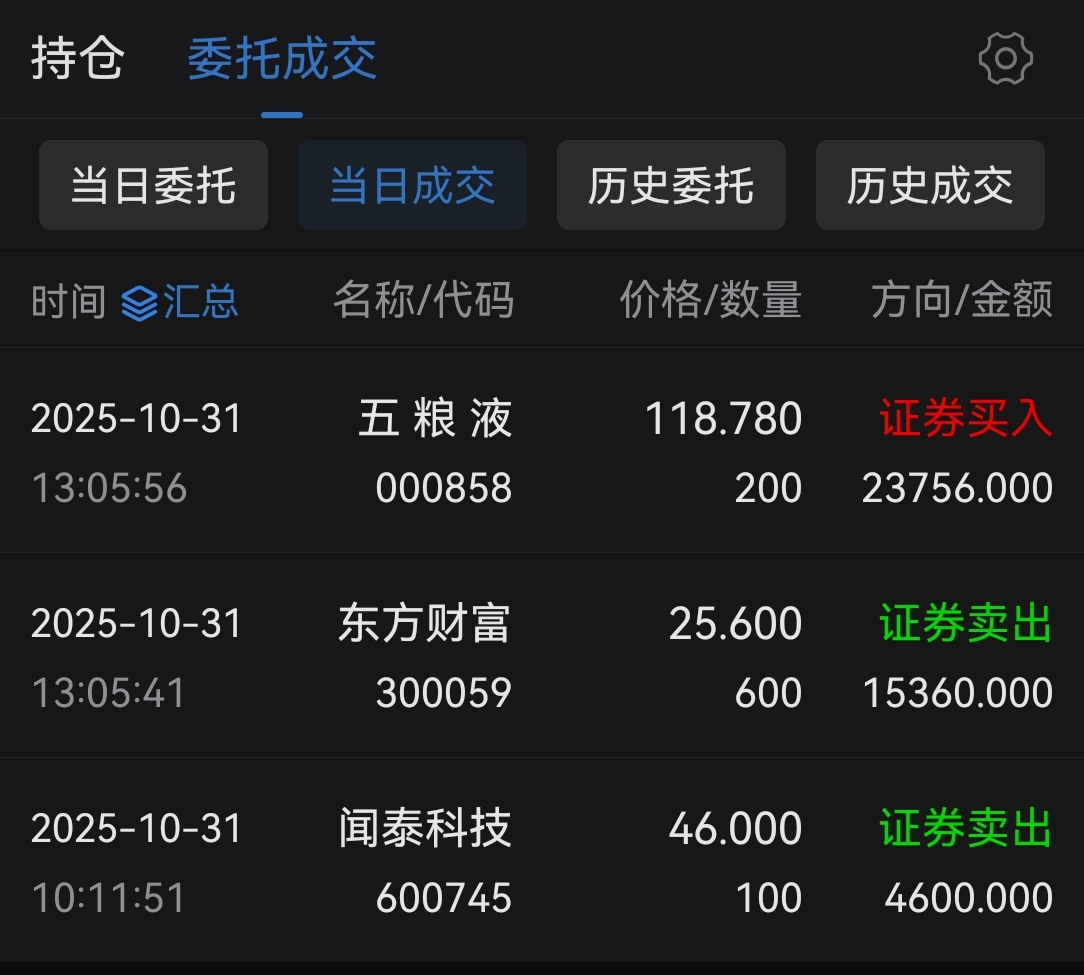Click 证券卖出 in 闻泰科技 row

click(x=966, y=828)
